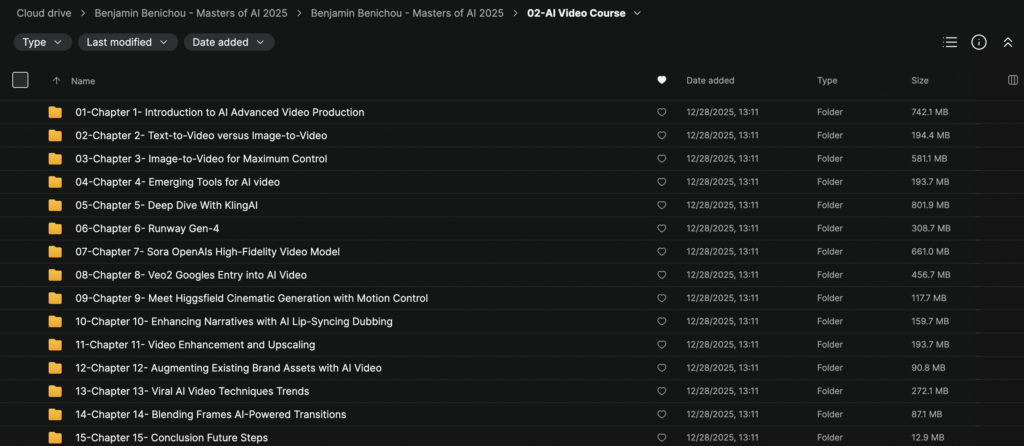
Task: Open the Type filter dropdown
Action: (x=43, y=42)
